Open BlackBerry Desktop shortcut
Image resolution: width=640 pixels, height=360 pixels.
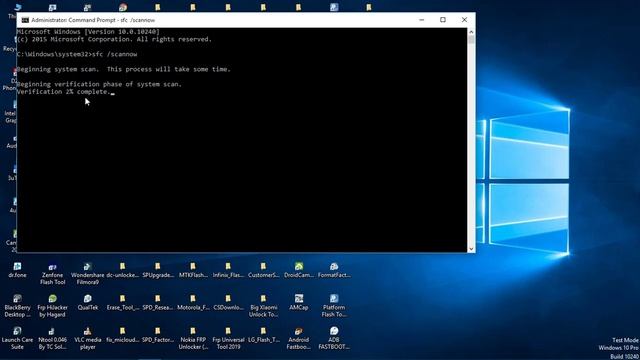pos(17,306)
